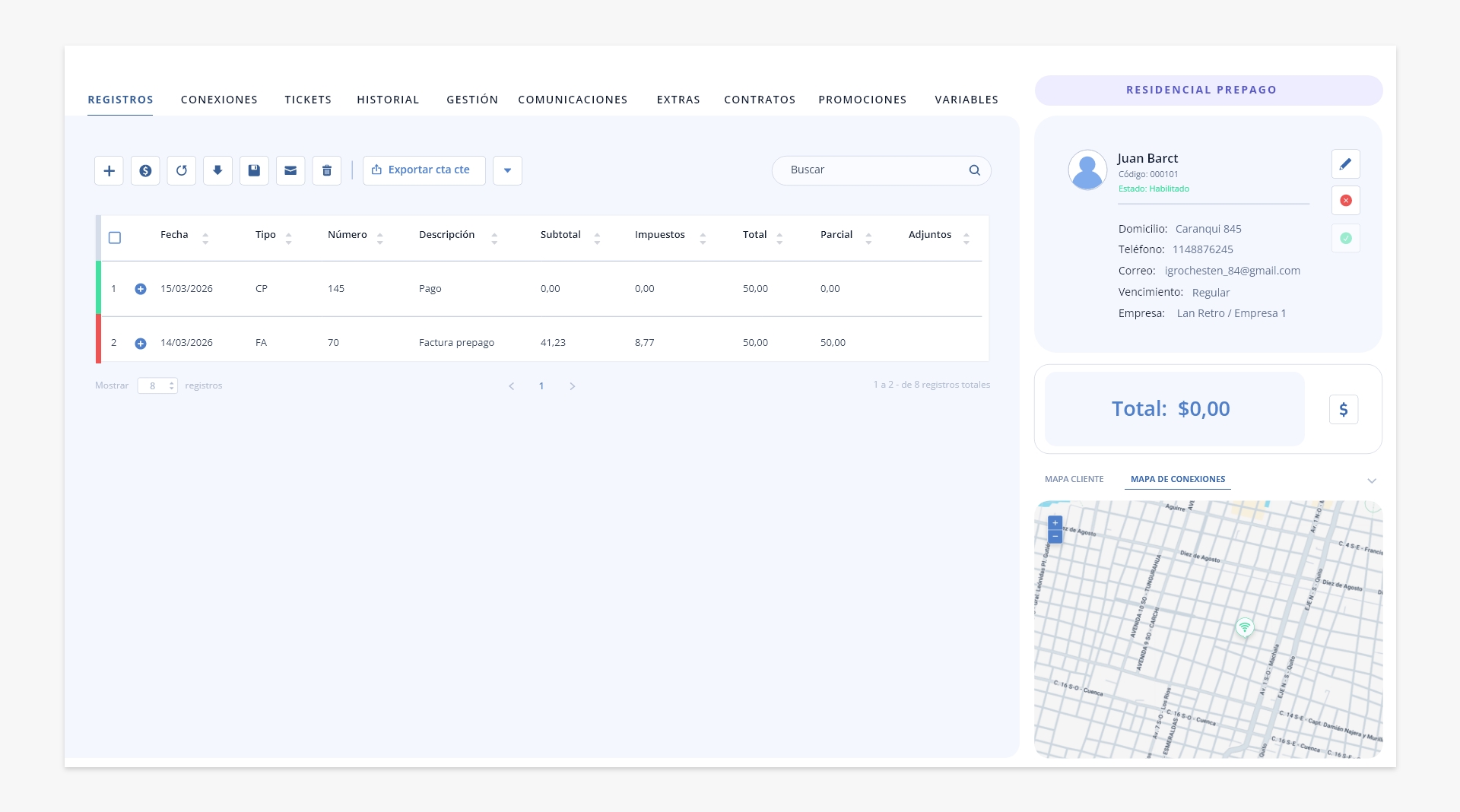
Task: Click the Exportar cta cte button
Action: pos(424,170)
